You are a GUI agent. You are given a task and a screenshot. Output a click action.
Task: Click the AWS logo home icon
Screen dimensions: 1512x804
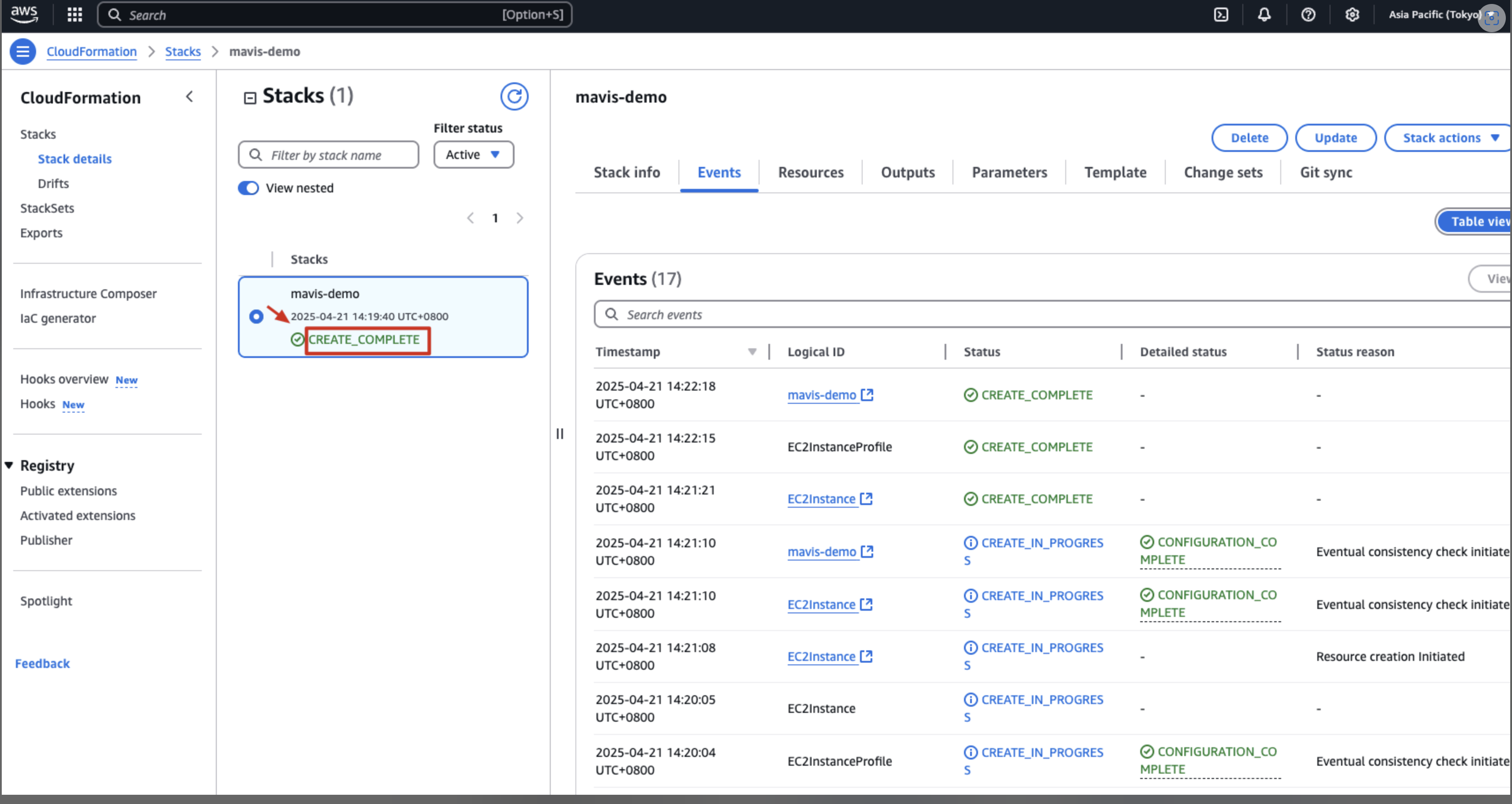[x=24, y=14]
